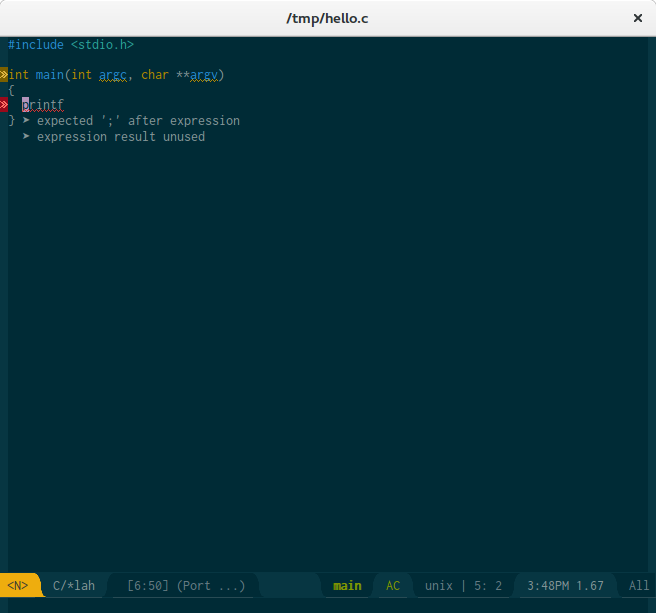Click the printf token with error underline
The image size is (656, 613).
(43, 105)
